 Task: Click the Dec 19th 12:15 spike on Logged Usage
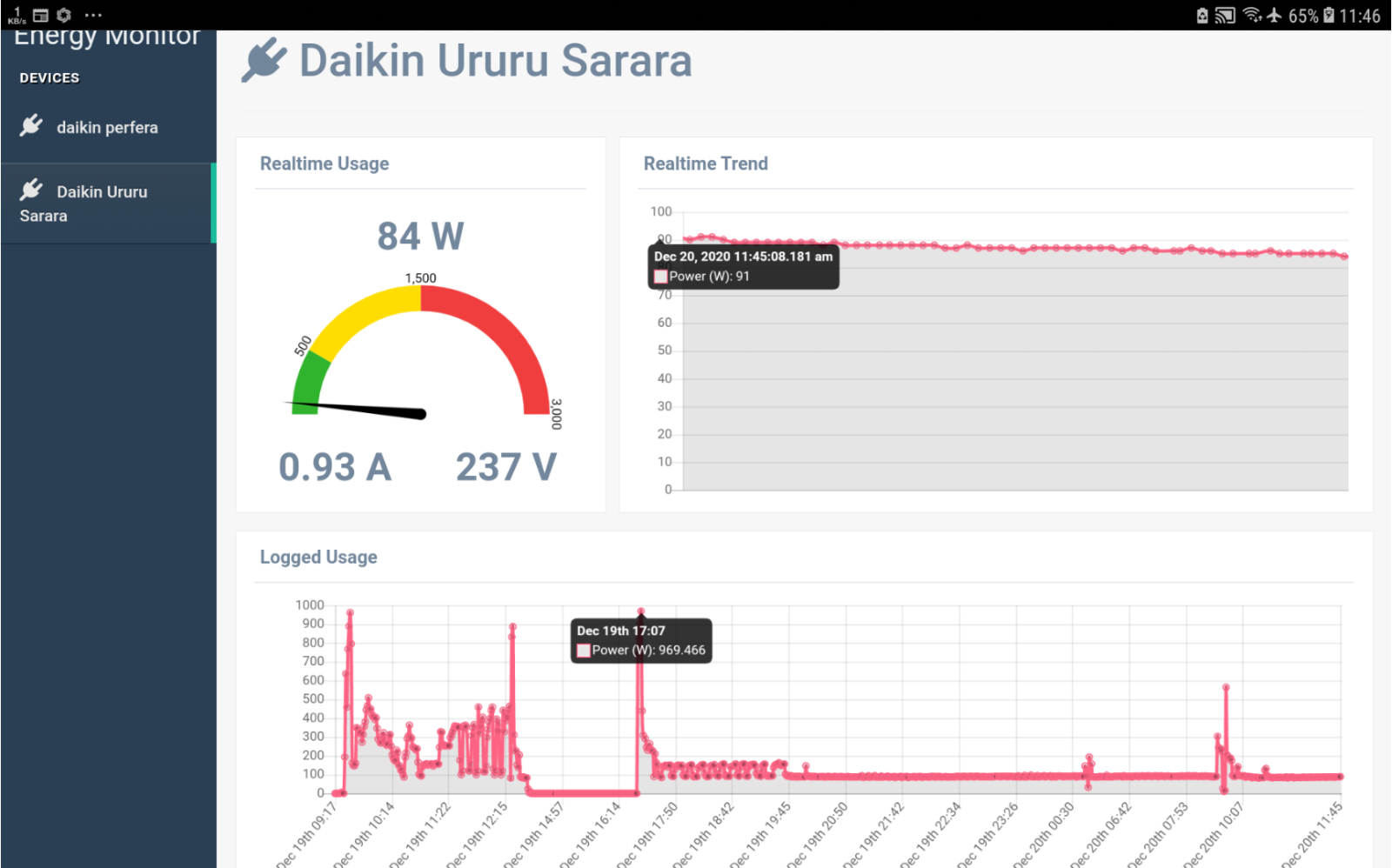coord(512,627)
